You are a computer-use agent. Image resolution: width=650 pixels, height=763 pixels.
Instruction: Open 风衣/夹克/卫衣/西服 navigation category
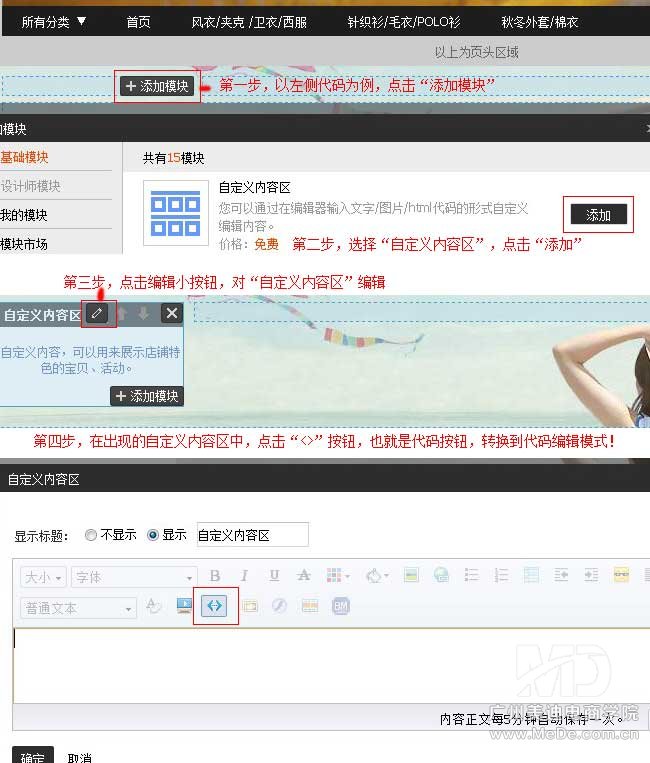click(x=249, y=22)
